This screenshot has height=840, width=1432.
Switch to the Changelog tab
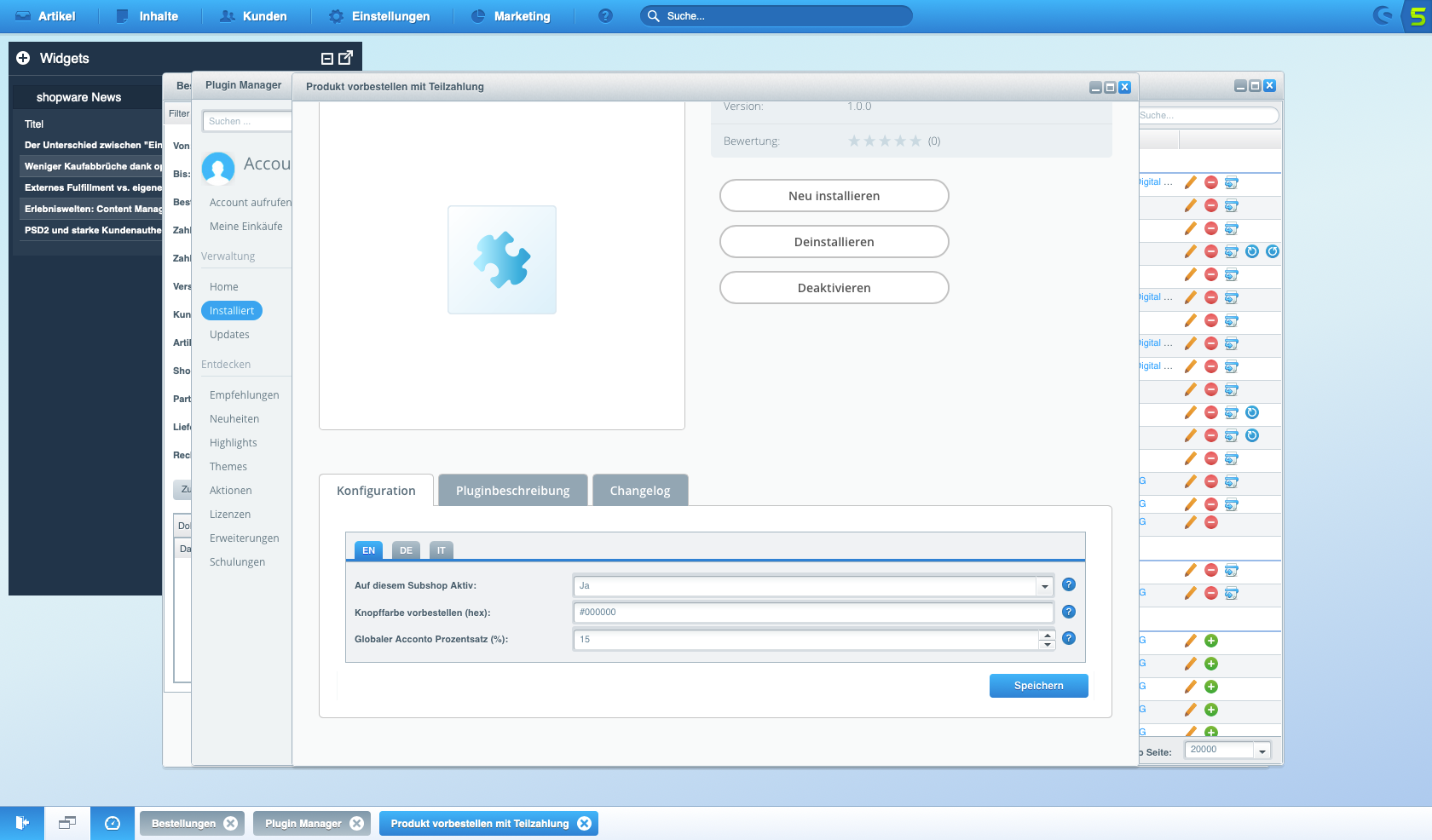(640, 491)
